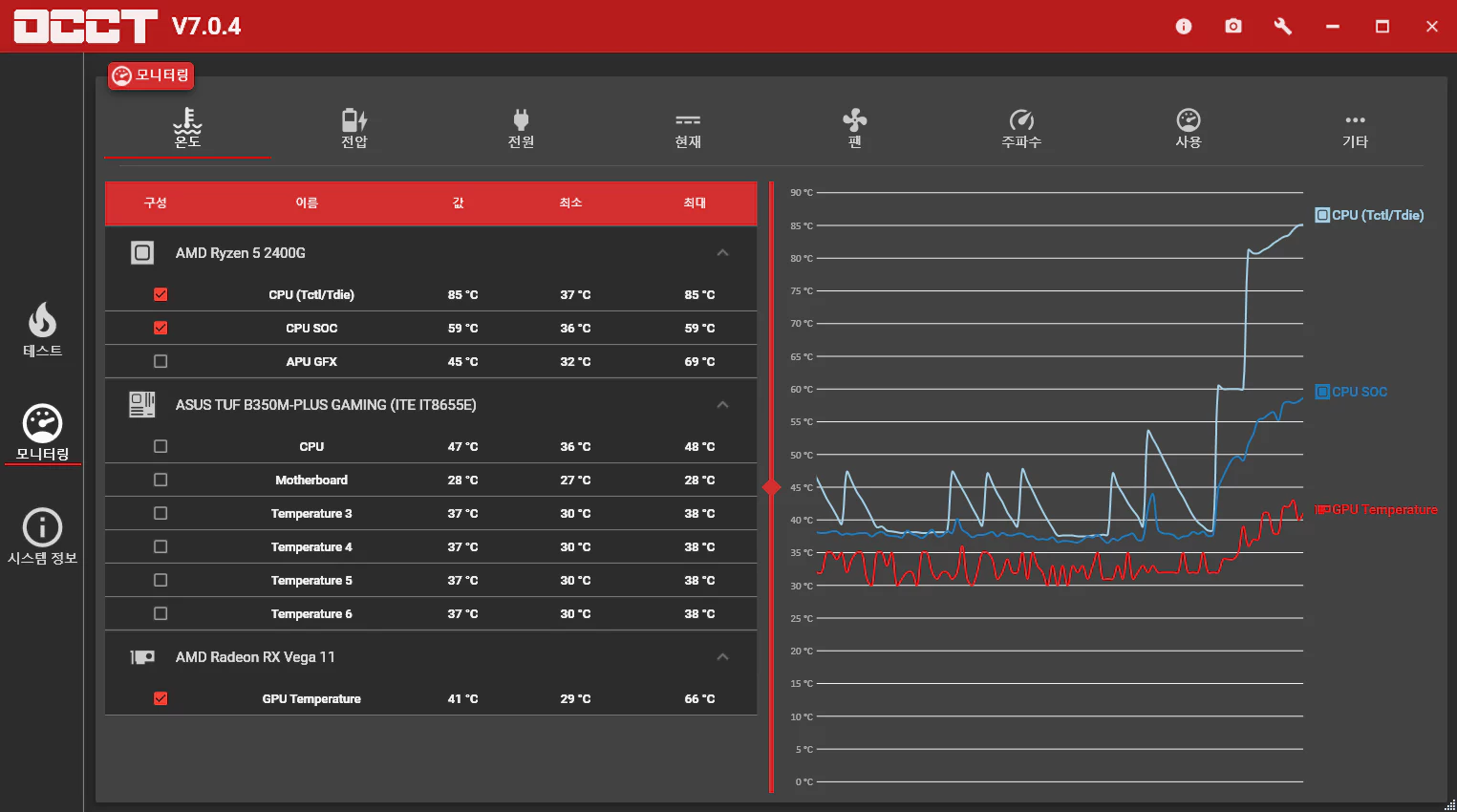
Task: Click the 현재 current icon
Action: tap(688, 120)
